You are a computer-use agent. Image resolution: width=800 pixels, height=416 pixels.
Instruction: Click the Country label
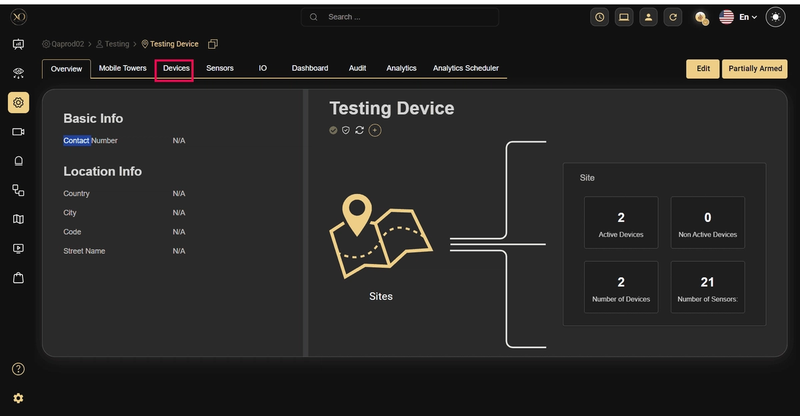click(x=77, y=194)
